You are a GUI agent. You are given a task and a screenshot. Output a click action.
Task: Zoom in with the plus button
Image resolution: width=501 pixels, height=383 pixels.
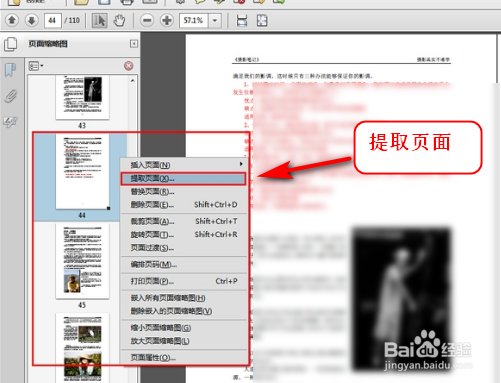[167, 20]
